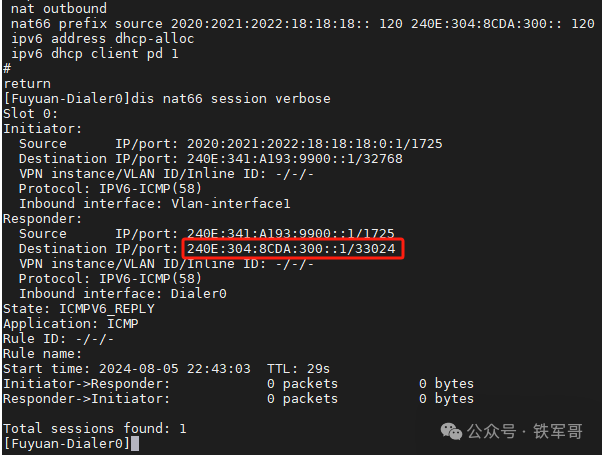Click the WeChat logo icon in watermark
Viewport: 602px width, 455px height.
click(451, 431)
